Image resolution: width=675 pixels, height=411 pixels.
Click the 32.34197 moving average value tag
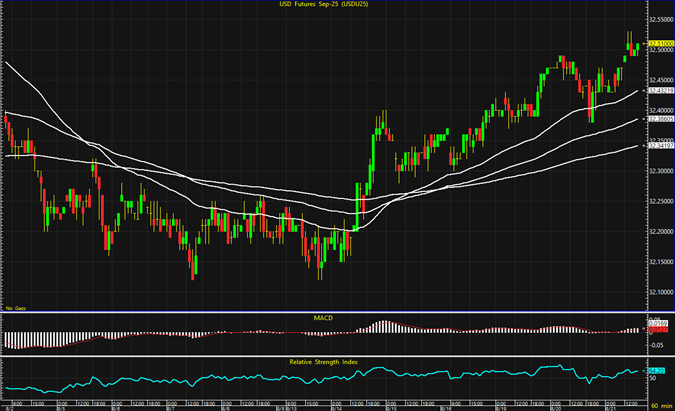click(x=659, y=145)
